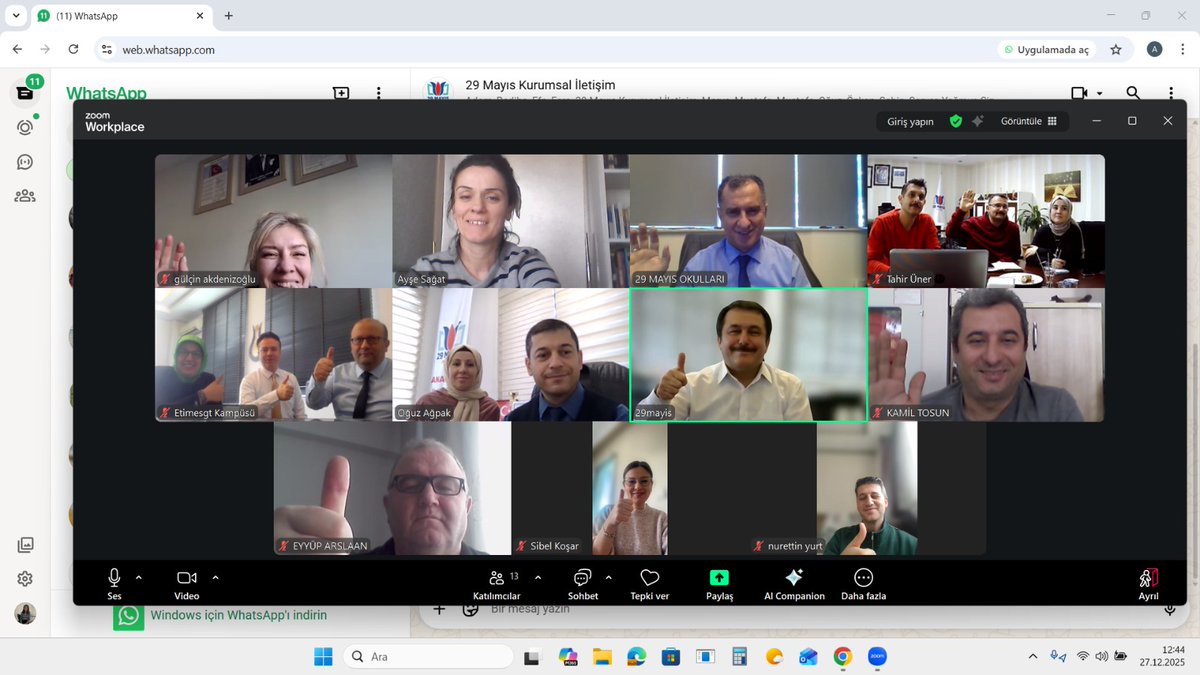Click Ayrıl to leave the meeting
Viewport: 1200px width, 675px height.
[x=1148, y=584]
